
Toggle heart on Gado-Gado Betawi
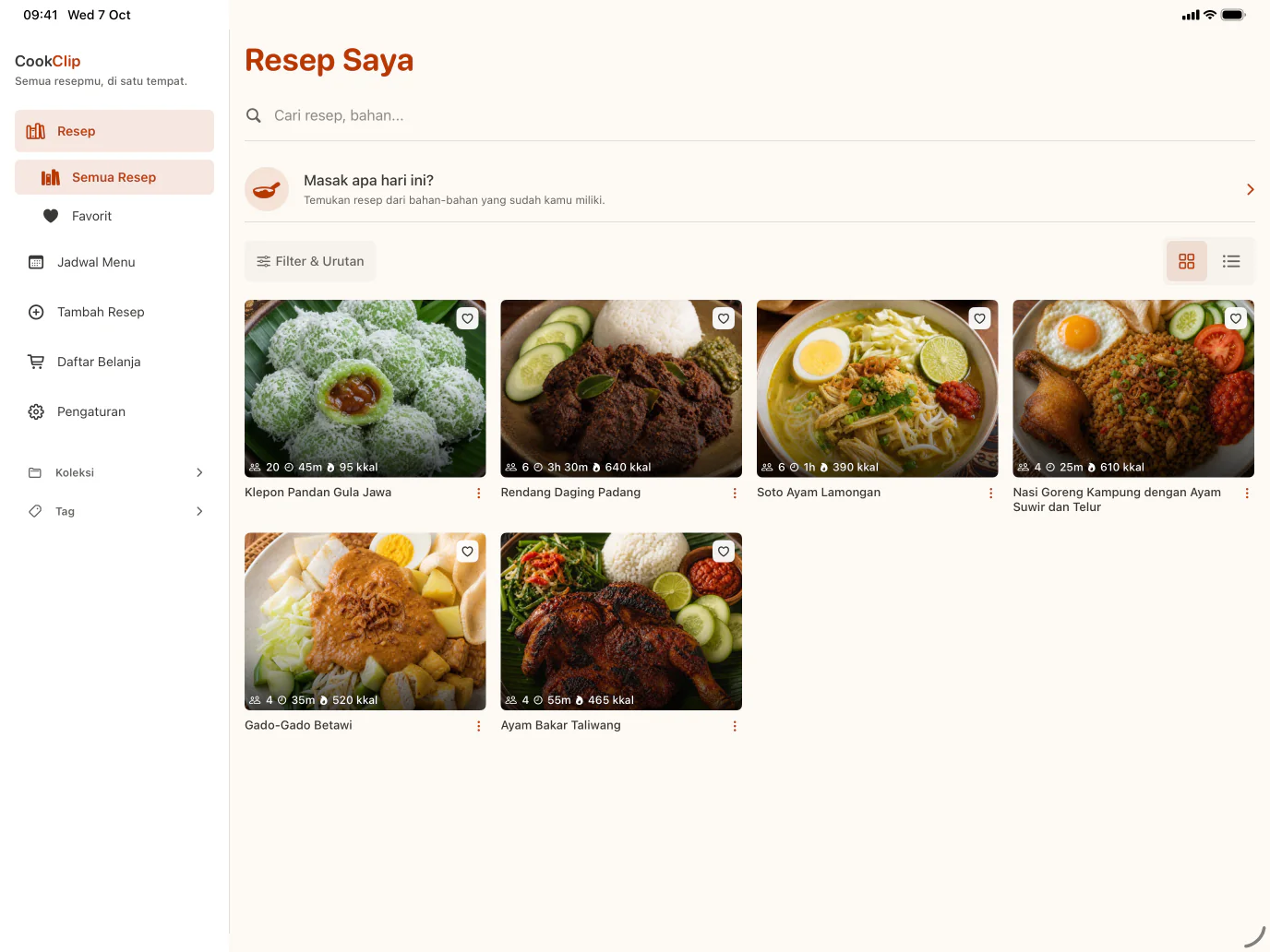[x=468, y=552]
